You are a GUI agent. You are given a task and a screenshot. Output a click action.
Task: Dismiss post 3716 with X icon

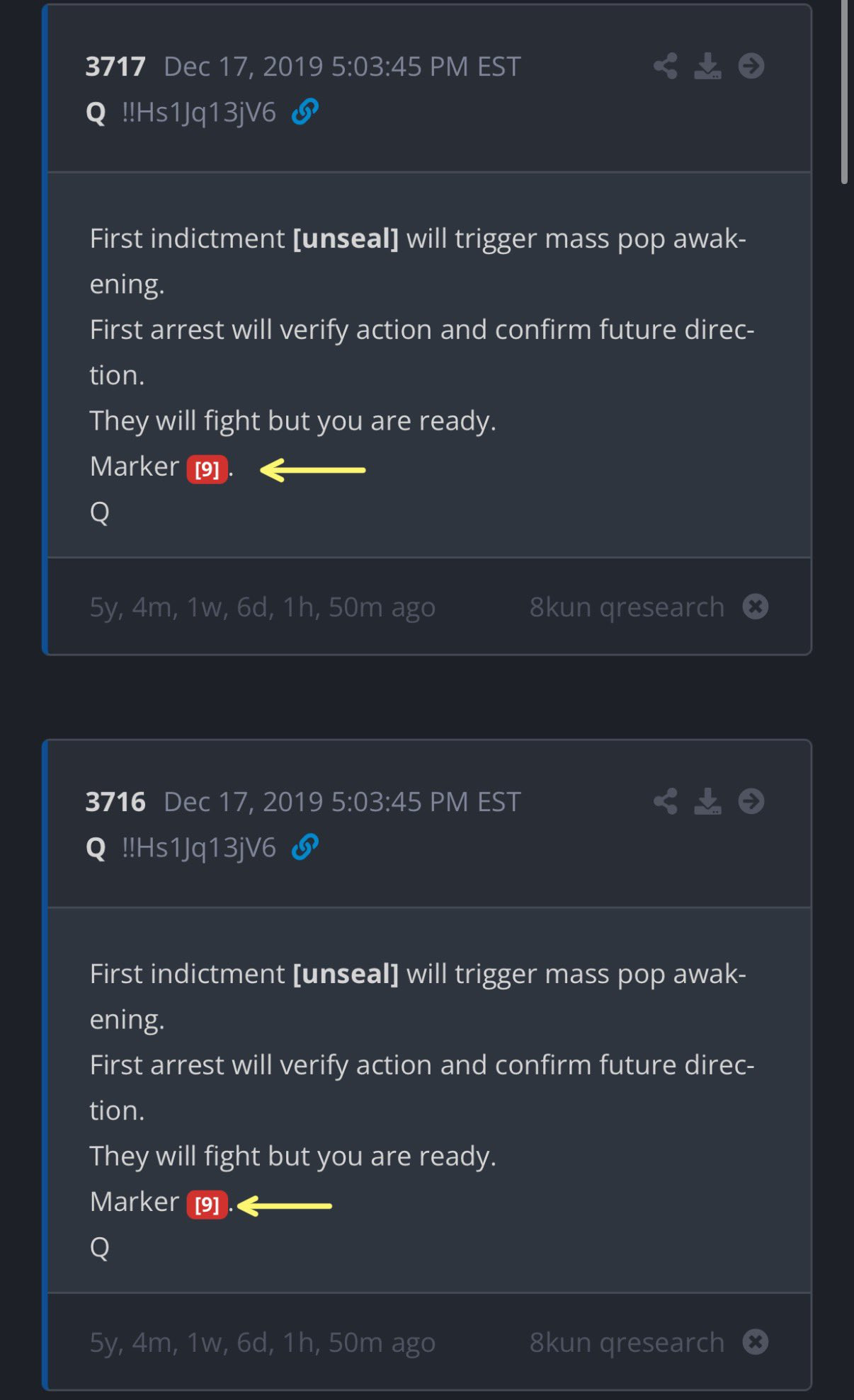[756, 1342]
